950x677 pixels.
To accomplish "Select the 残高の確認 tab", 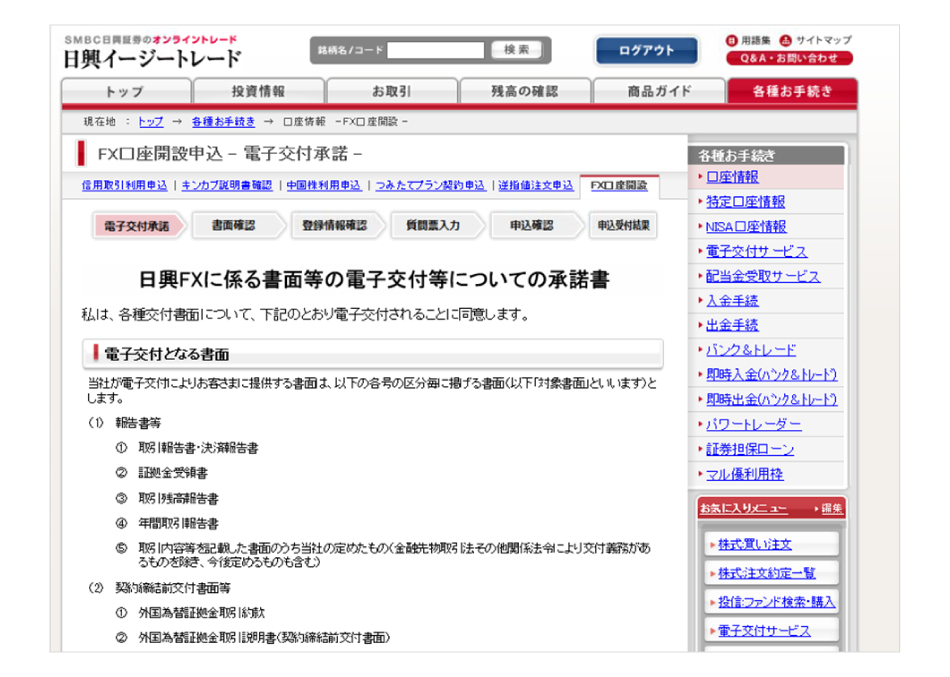I will coord(524,91).
